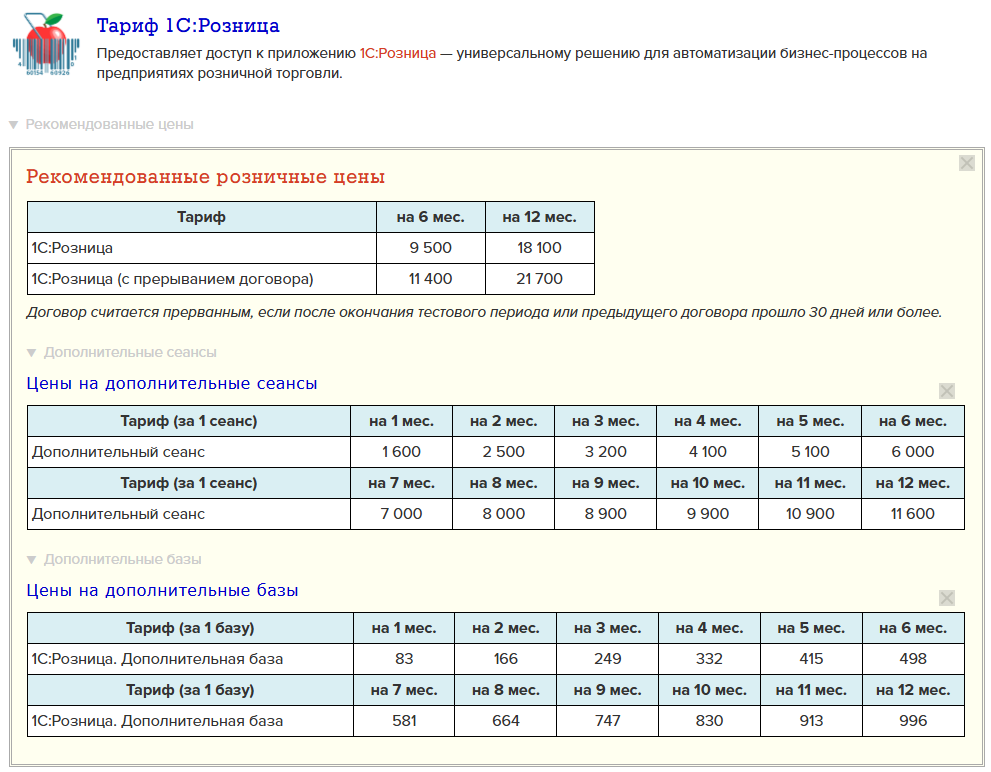
Task: Select the 830 additional base price
Action: pos(709,721)
